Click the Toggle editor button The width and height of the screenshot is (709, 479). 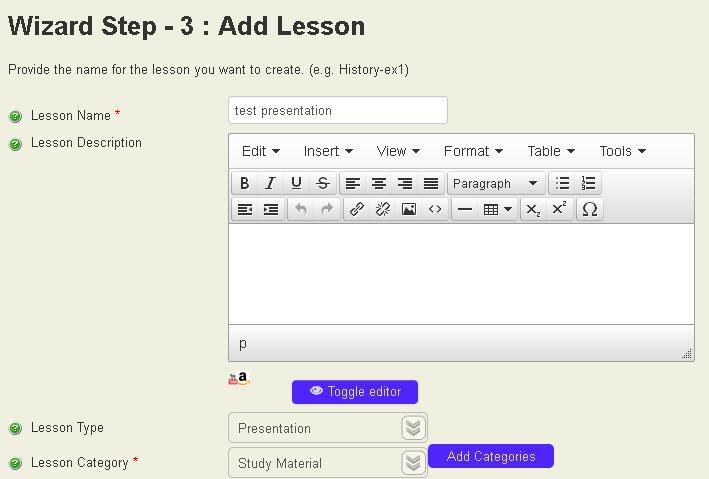click(355, 392)
